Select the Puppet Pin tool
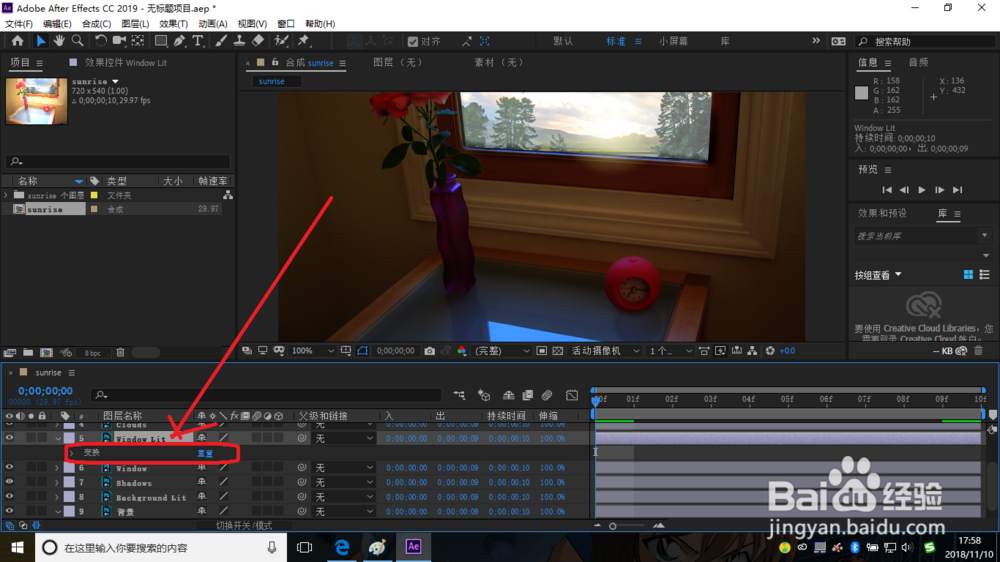Screen dimensions: 1000x562 coord(304,41)
